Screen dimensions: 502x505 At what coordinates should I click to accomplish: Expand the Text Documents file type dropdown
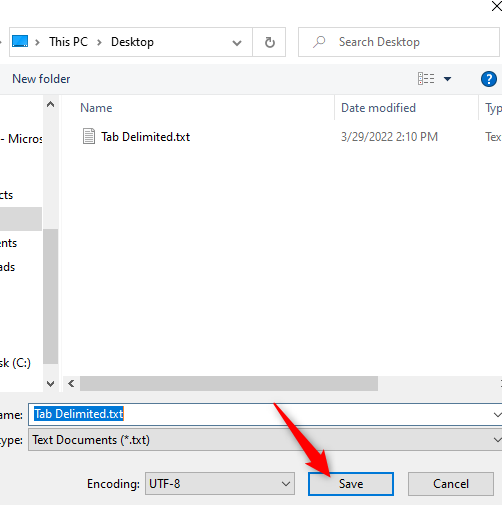[265, 440]
